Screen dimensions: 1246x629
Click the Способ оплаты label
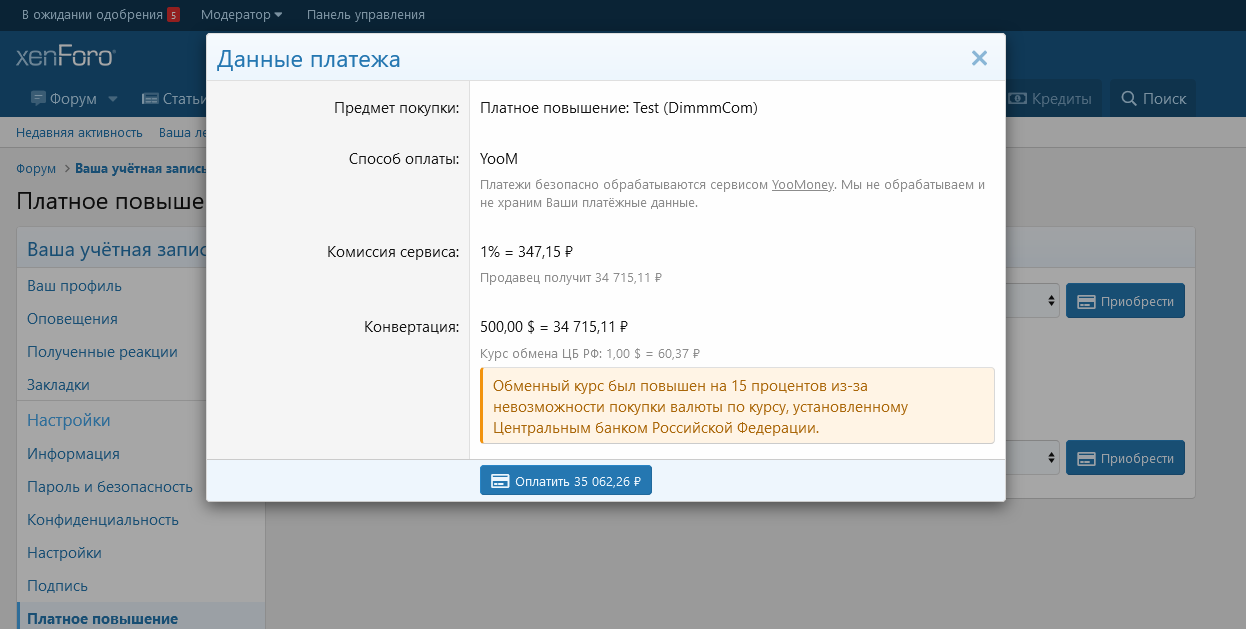[404, 159]
